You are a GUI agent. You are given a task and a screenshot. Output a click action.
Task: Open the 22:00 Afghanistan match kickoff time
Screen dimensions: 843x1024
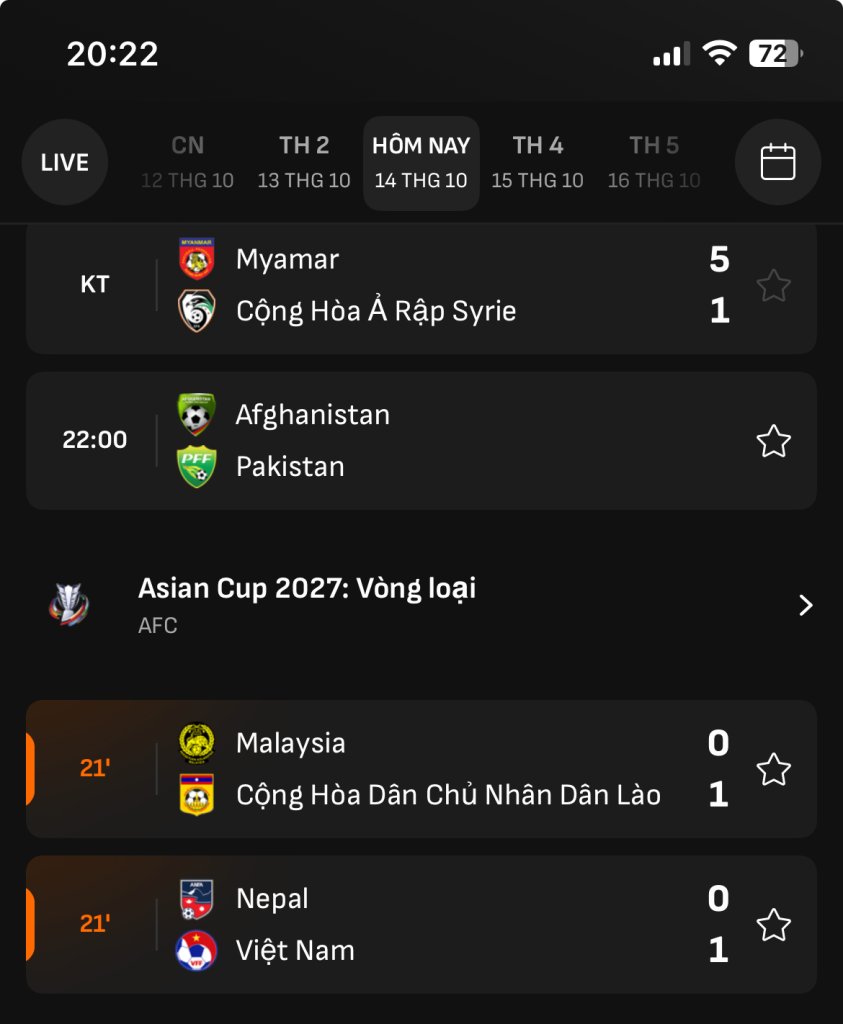coord(95,440)
